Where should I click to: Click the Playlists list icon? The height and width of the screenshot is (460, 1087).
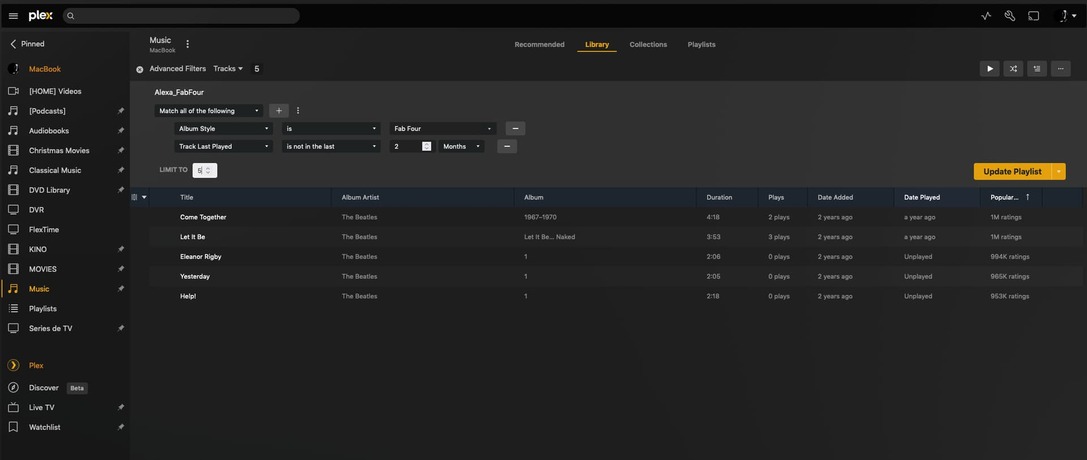[13, 308]
